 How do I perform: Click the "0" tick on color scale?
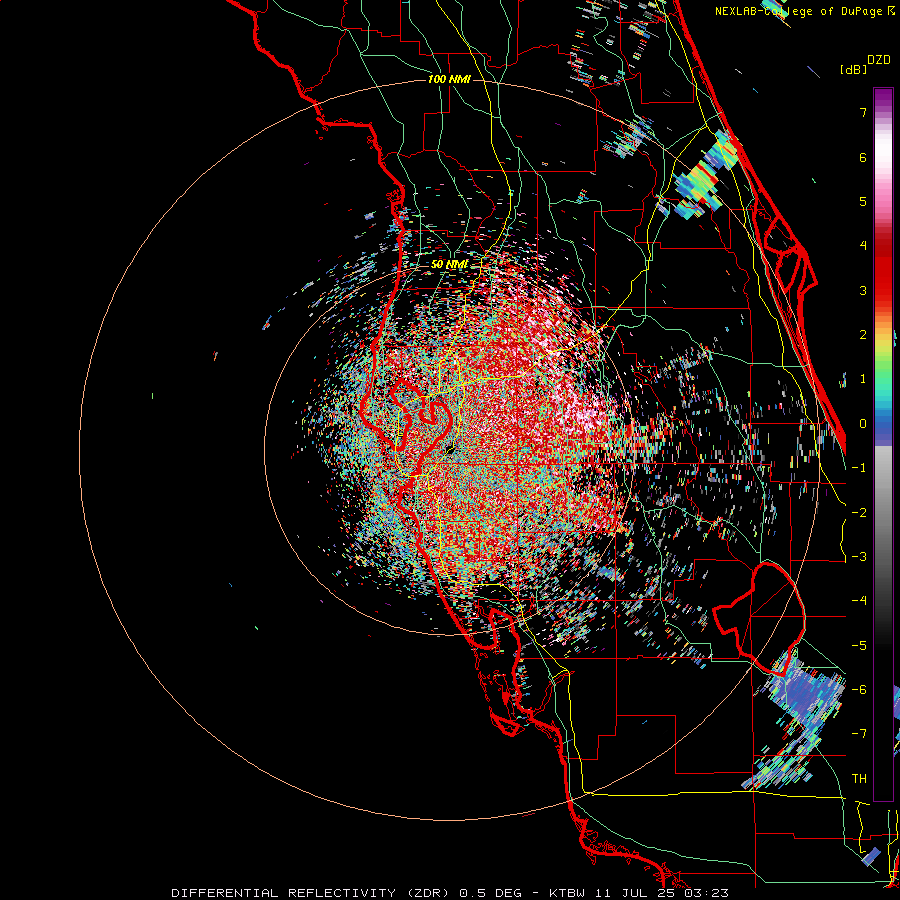[x=863, y=424]
